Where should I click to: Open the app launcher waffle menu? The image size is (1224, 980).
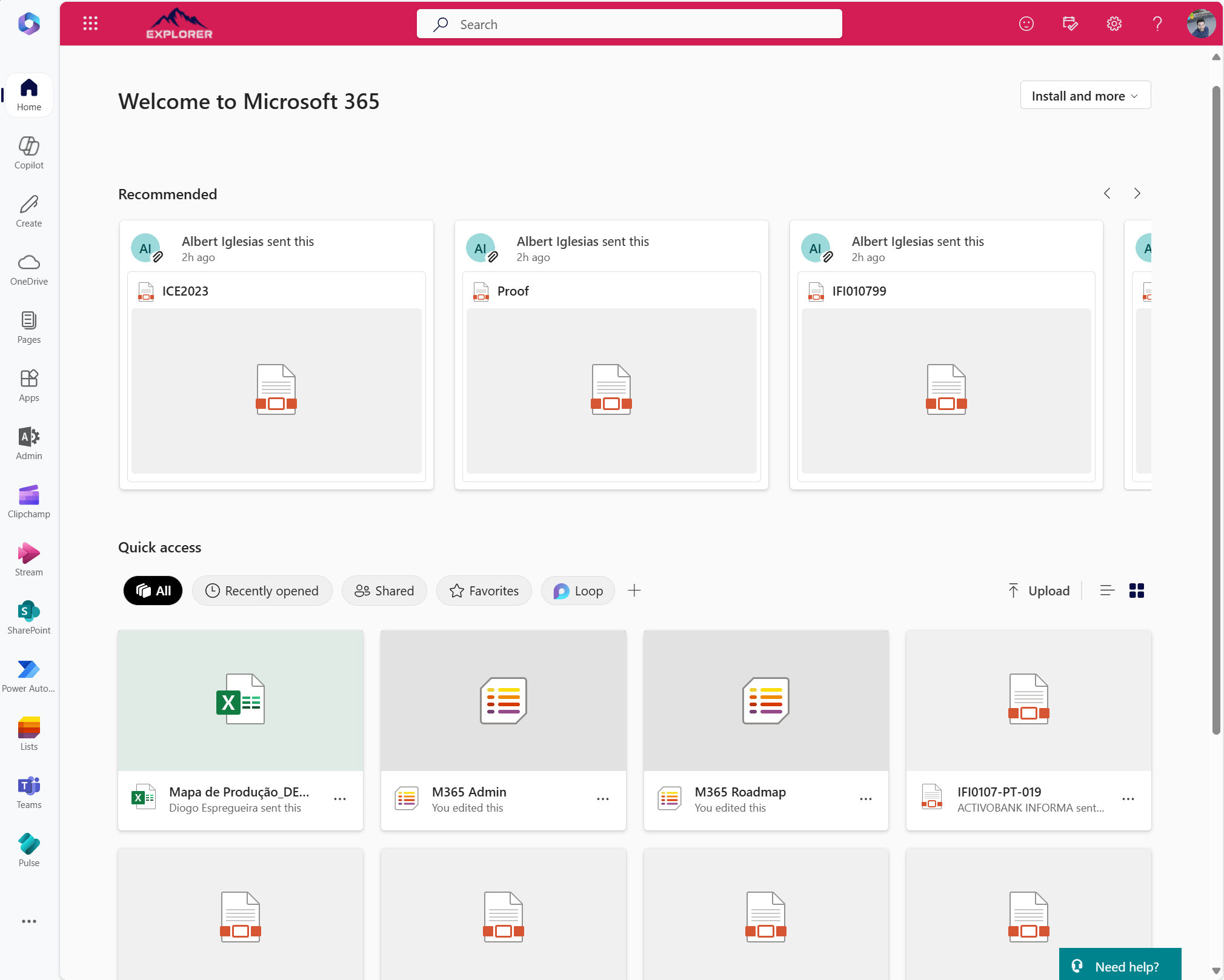point(90,24)
